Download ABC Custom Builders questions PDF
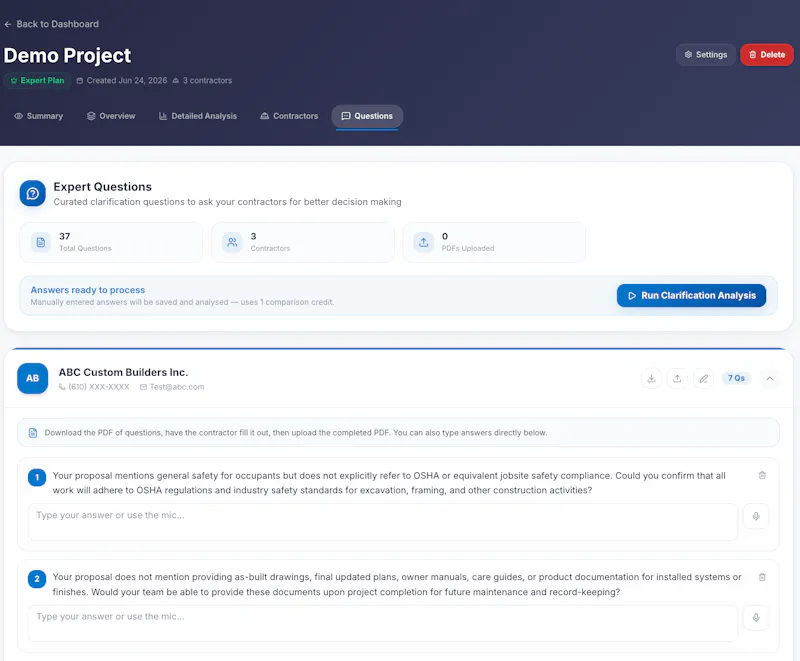This screenshot has width=800, height=661. (x=652, y=378)
